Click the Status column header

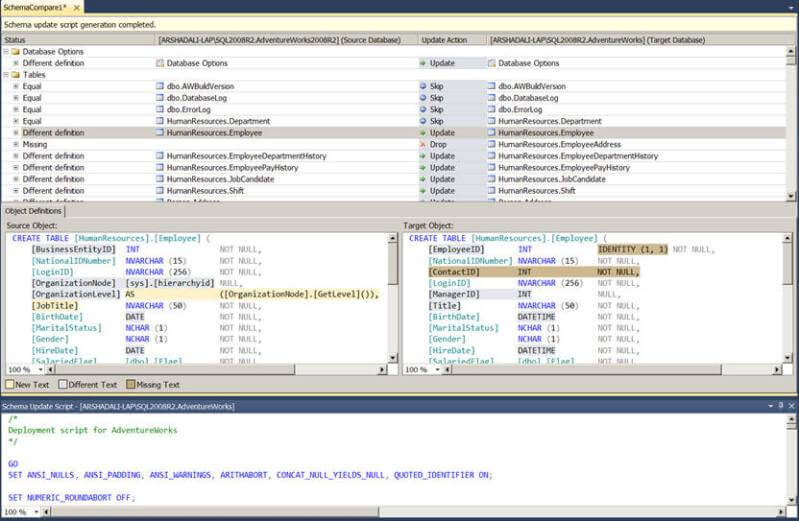tap(78, 40)
